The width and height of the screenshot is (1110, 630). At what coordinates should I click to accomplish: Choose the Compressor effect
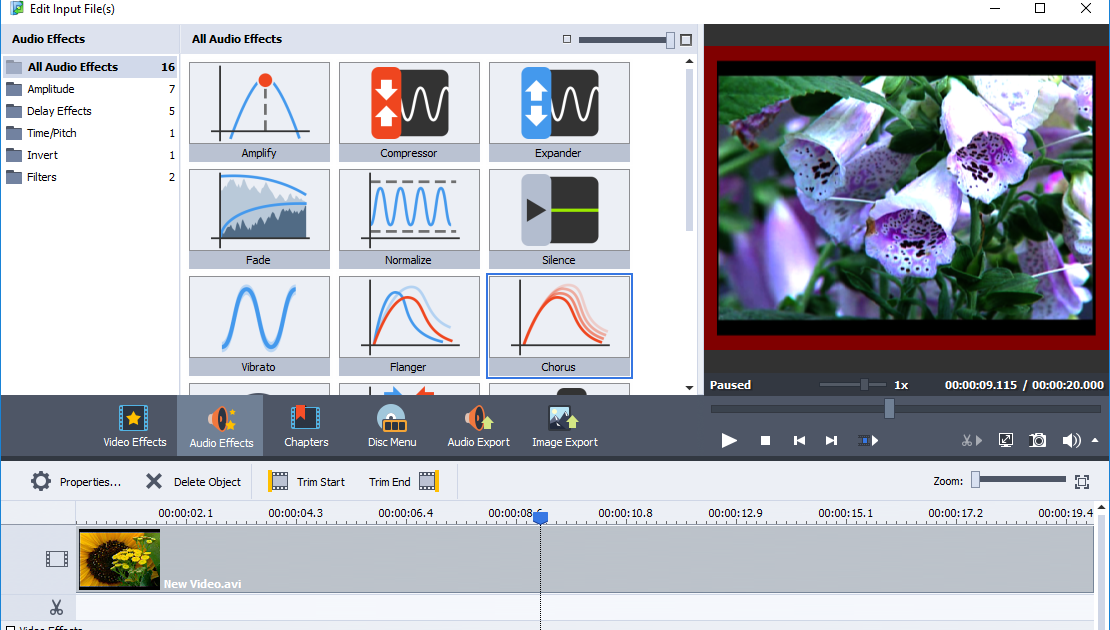409,112
